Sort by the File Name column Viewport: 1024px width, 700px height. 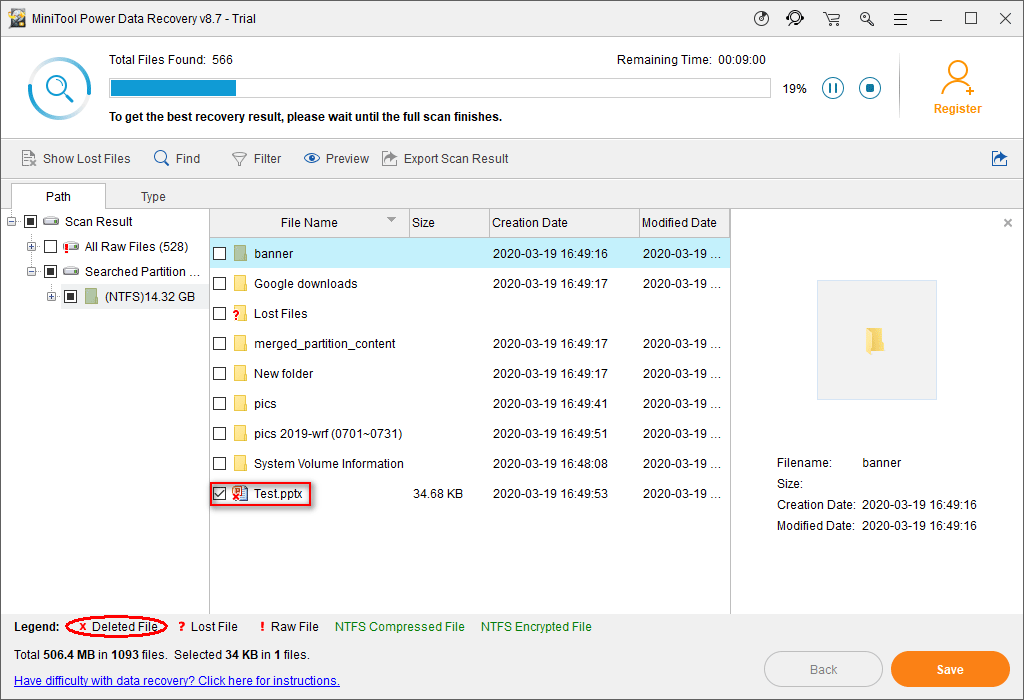point(310,223)
